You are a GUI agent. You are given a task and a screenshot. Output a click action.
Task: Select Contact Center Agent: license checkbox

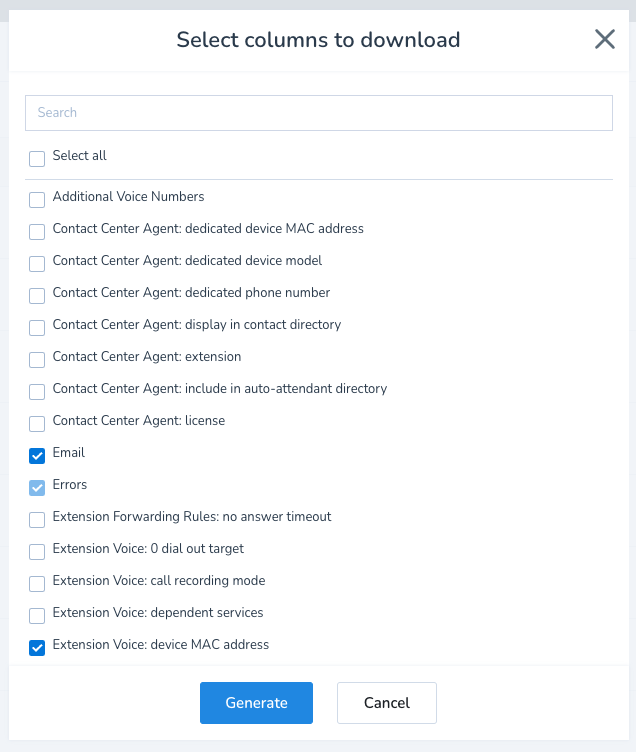(37, 423)
